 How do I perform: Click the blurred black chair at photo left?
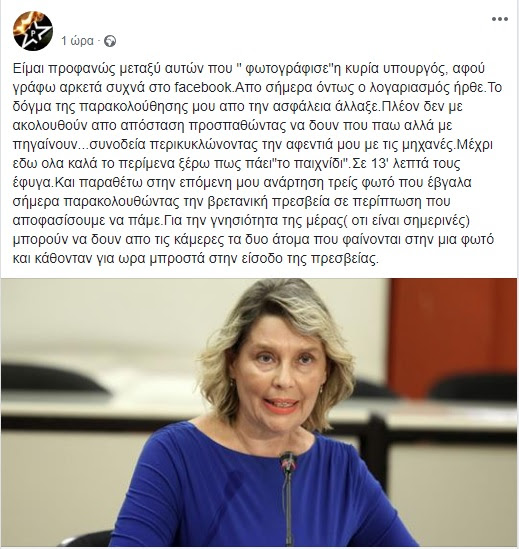click(49, 380)
